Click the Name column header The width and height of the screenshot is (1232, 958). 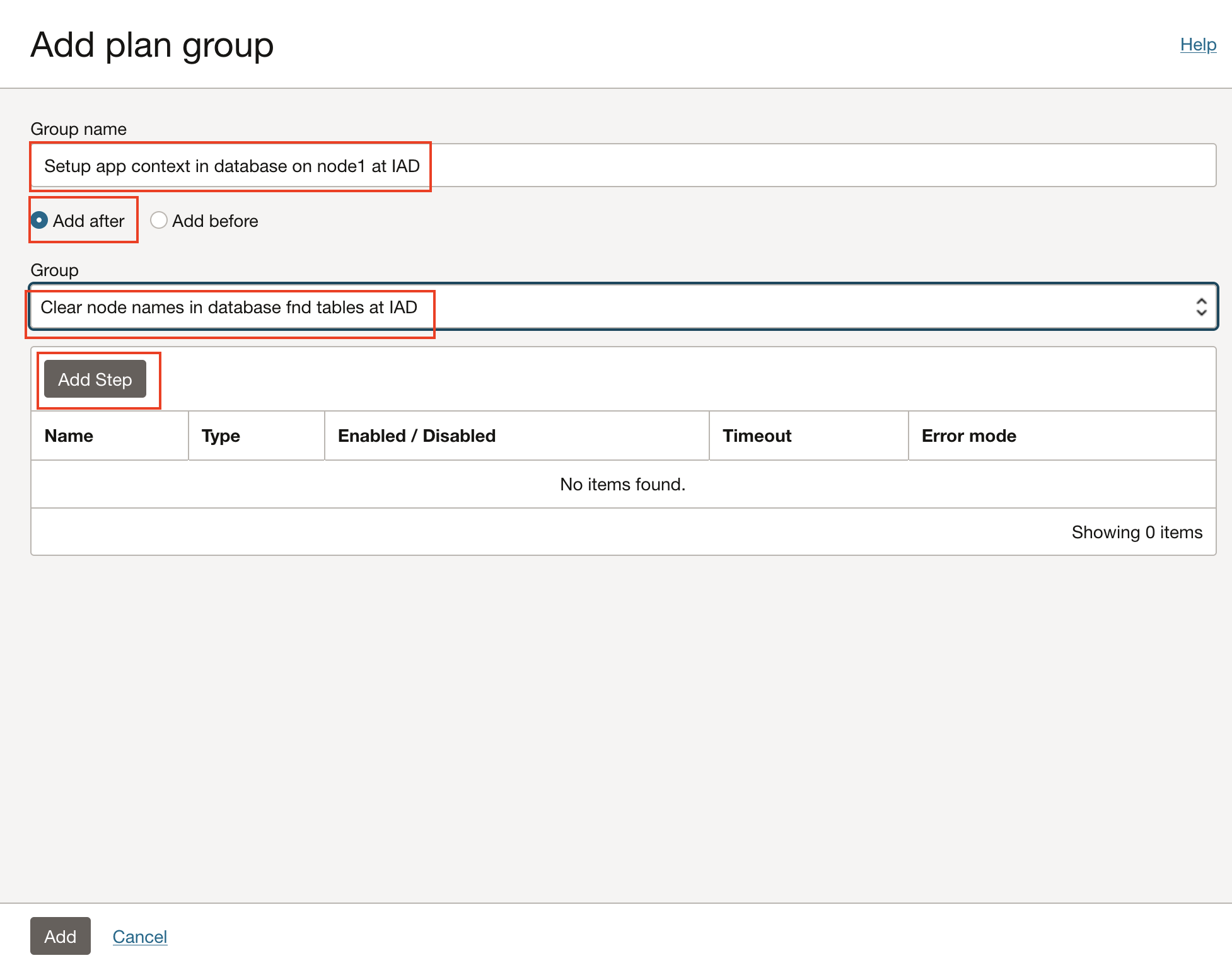pos(69,436)
